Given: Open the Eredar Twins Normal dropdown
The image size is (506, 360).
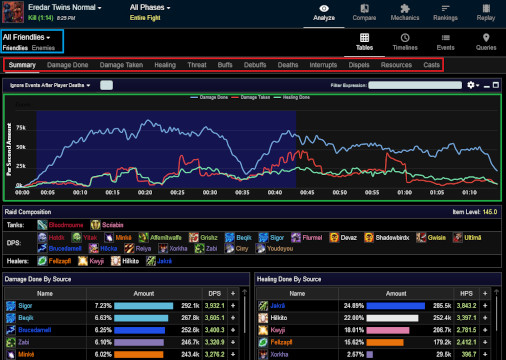Looking at the screenshot, I should 65,7.
